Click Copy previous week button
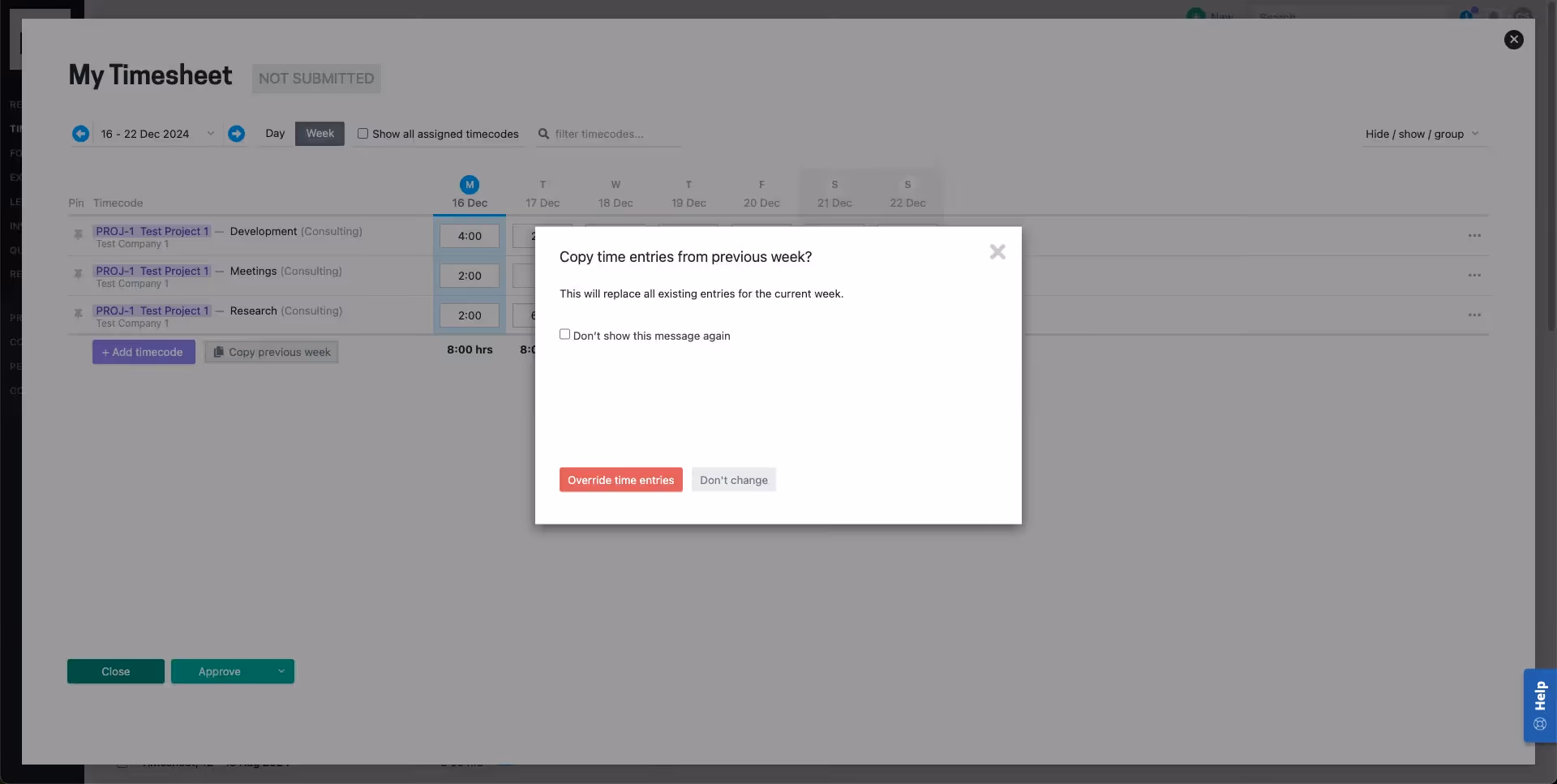The height and width of the screenshot is (784, 1557). 271,352
